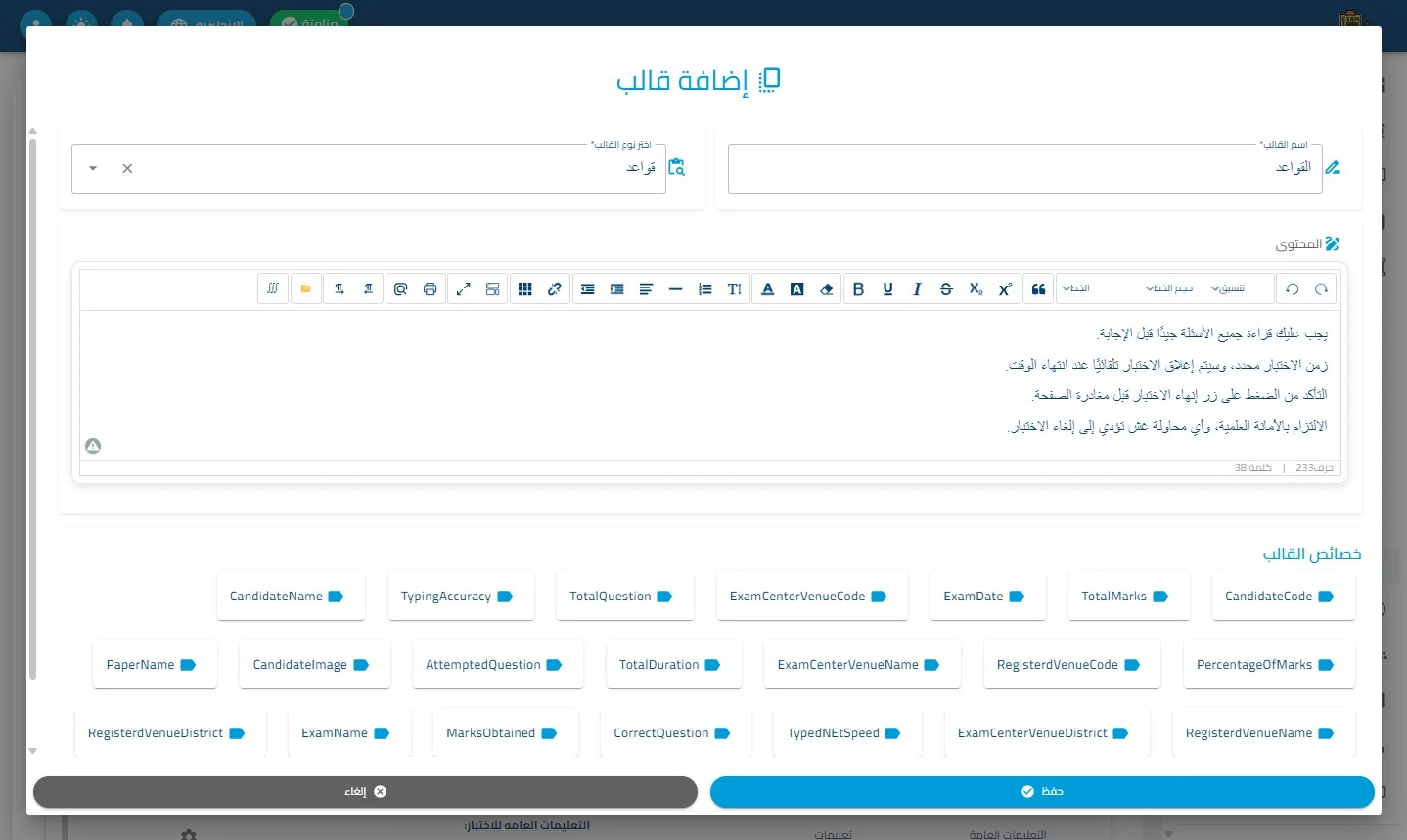Insert the MarksObtained property tag
The height and width of the screenshot is (840, 1407).
pos(505,733)
